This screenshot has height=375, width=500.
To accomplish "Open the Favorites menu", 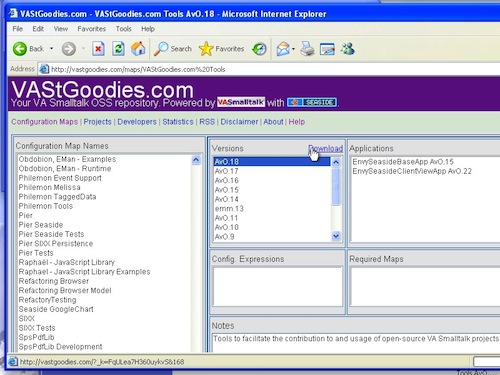I will [x=91, y=29].
